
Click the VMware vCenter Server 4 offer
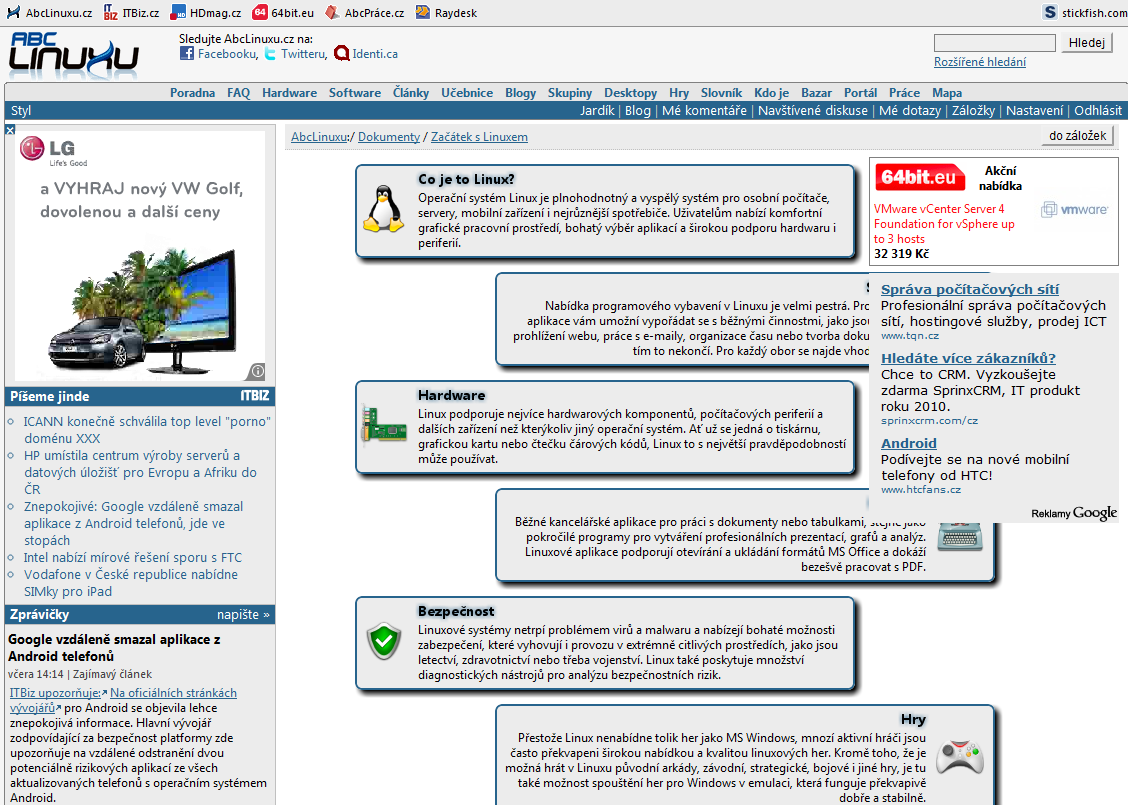click(x=944, y=224)
